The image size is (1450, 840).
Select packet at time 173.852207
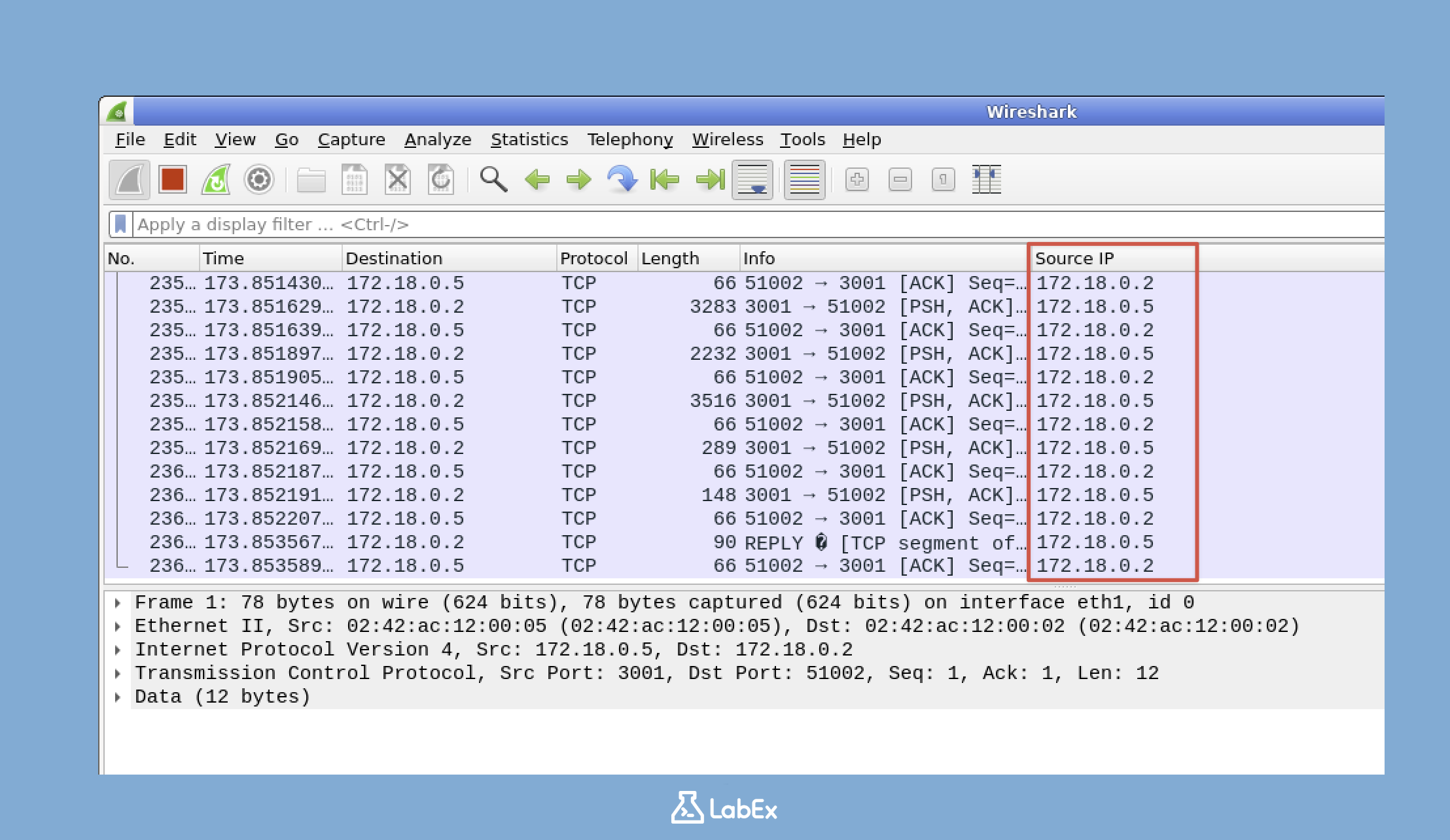[x=744, y=519]
